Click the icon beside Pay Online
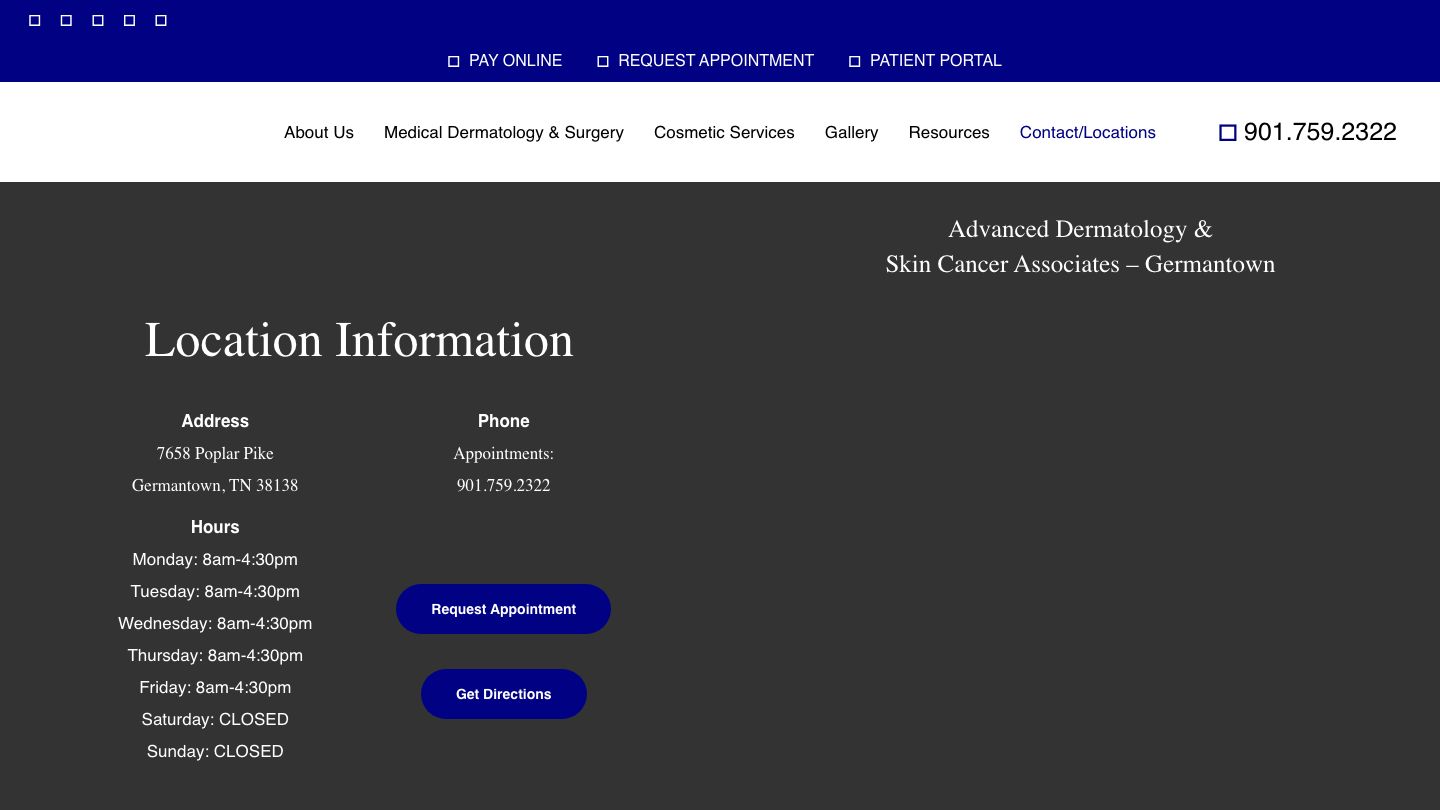1440x810 pixels. pyautogui.click(x=453, y=60)
